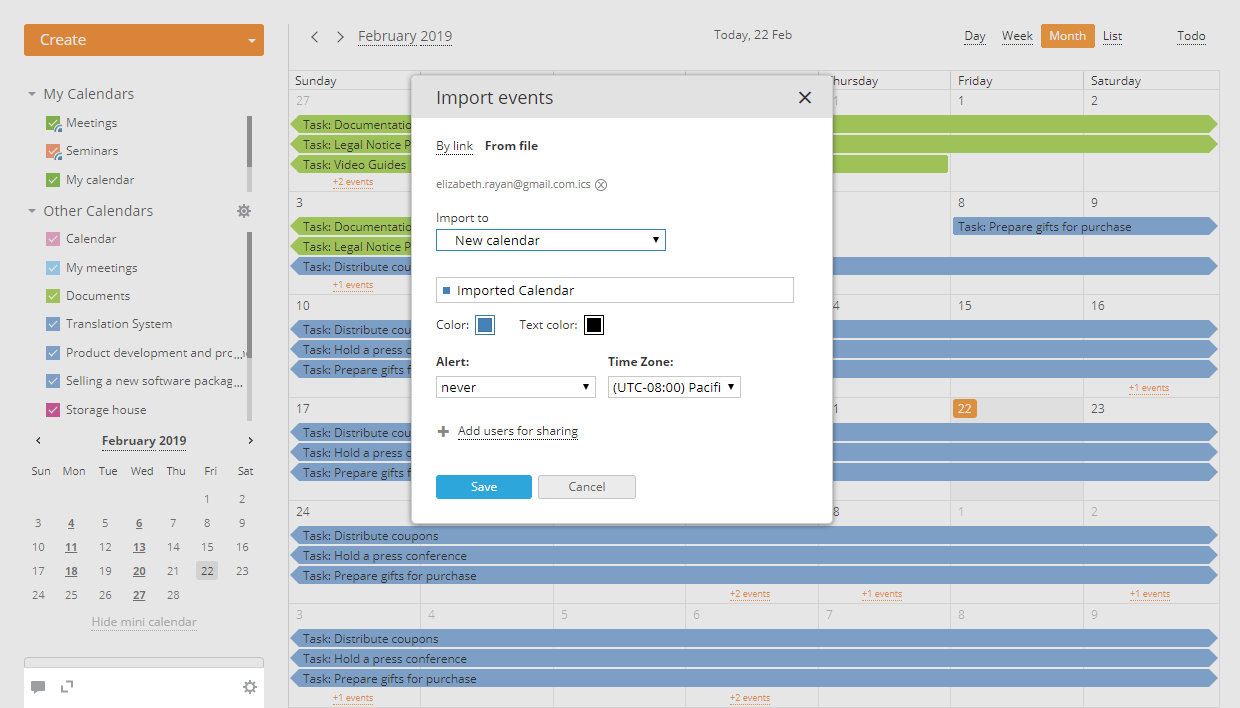Open the gear icon in the sidebar footer
Viewport: 1240px width, 708px height.
point(249,687)
